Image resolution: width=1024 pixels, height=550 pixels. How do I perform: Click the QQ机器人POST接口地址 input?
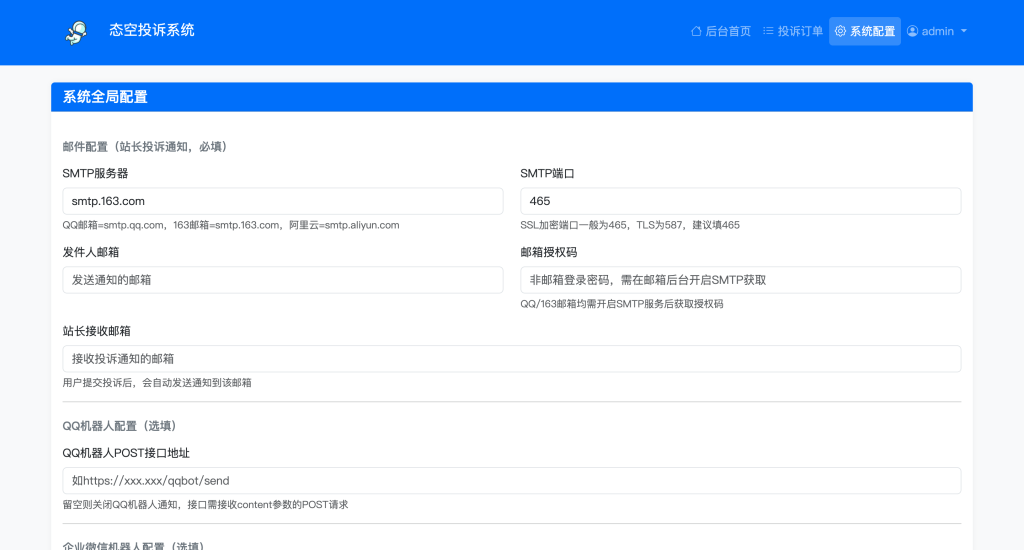tap(512, 481)
